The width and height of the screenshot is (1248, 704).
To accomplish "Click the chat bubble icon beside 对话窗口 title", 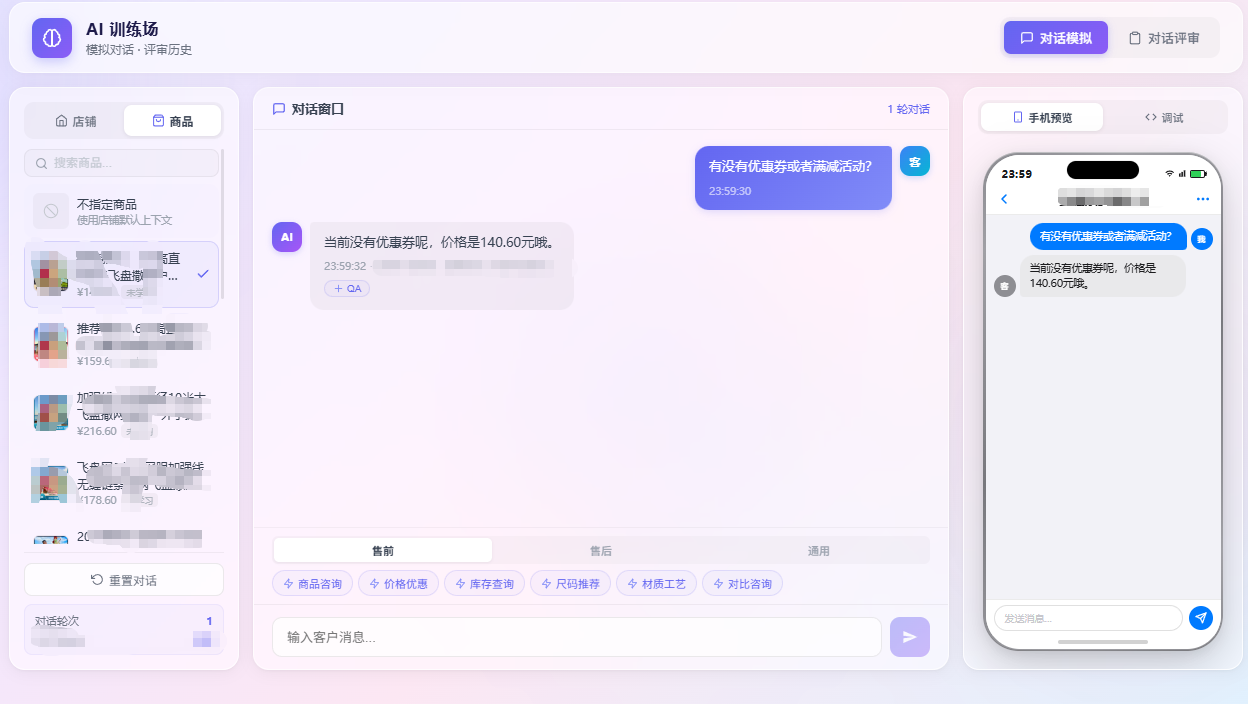I will (x=278, y=110).
